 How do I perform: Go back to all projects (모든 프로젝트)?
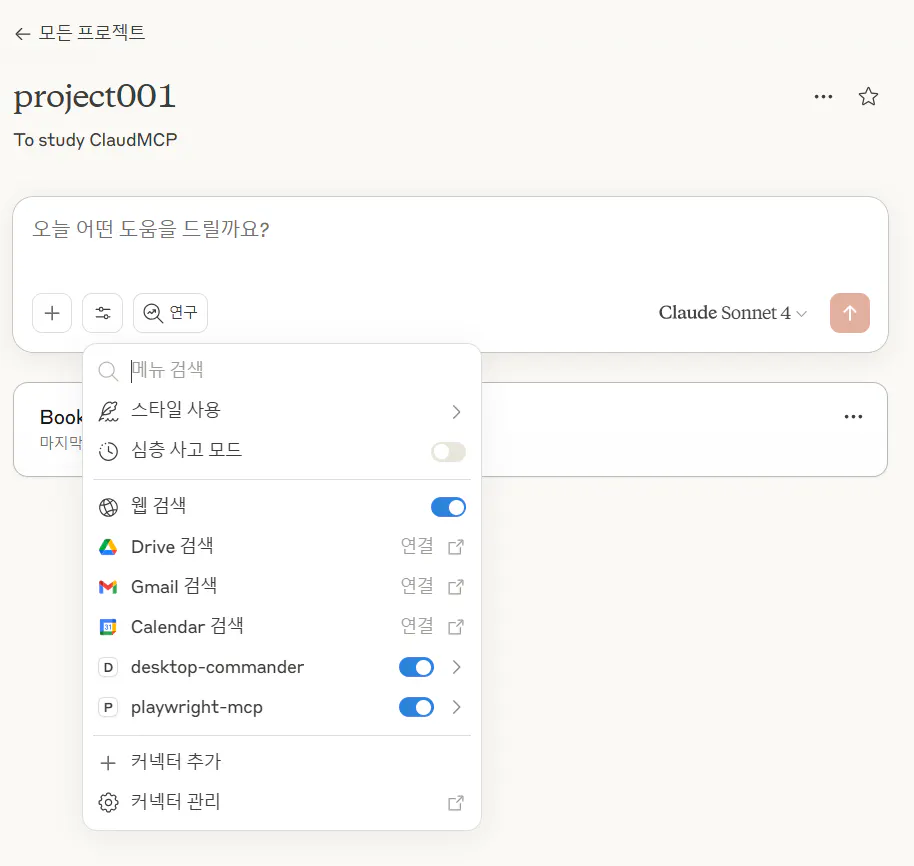click(x=80, y=33)
